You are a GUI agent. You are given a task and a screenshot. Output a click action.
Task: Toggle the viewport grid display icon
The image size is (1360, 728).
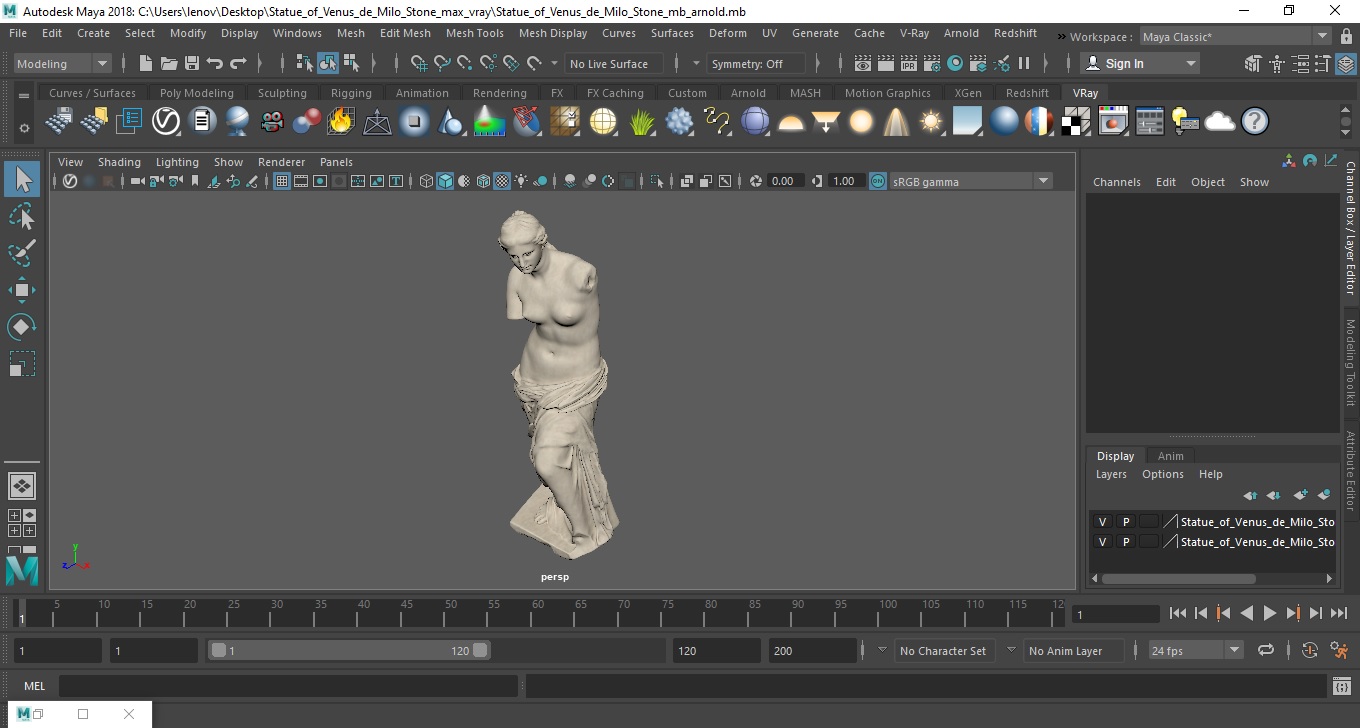coord(282,181)
